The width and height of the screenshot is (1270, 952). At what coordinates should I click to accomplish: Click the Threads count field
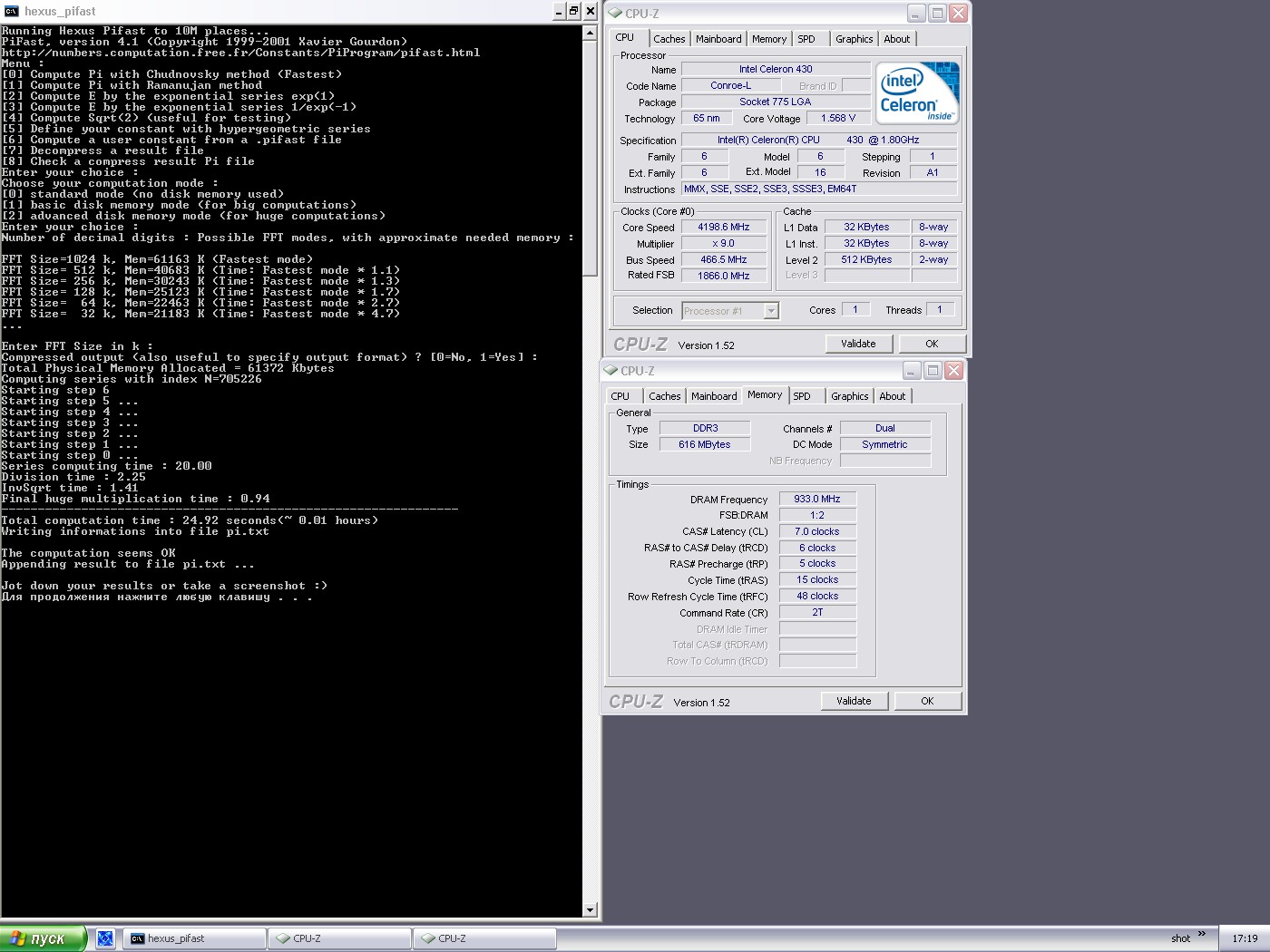940,309
